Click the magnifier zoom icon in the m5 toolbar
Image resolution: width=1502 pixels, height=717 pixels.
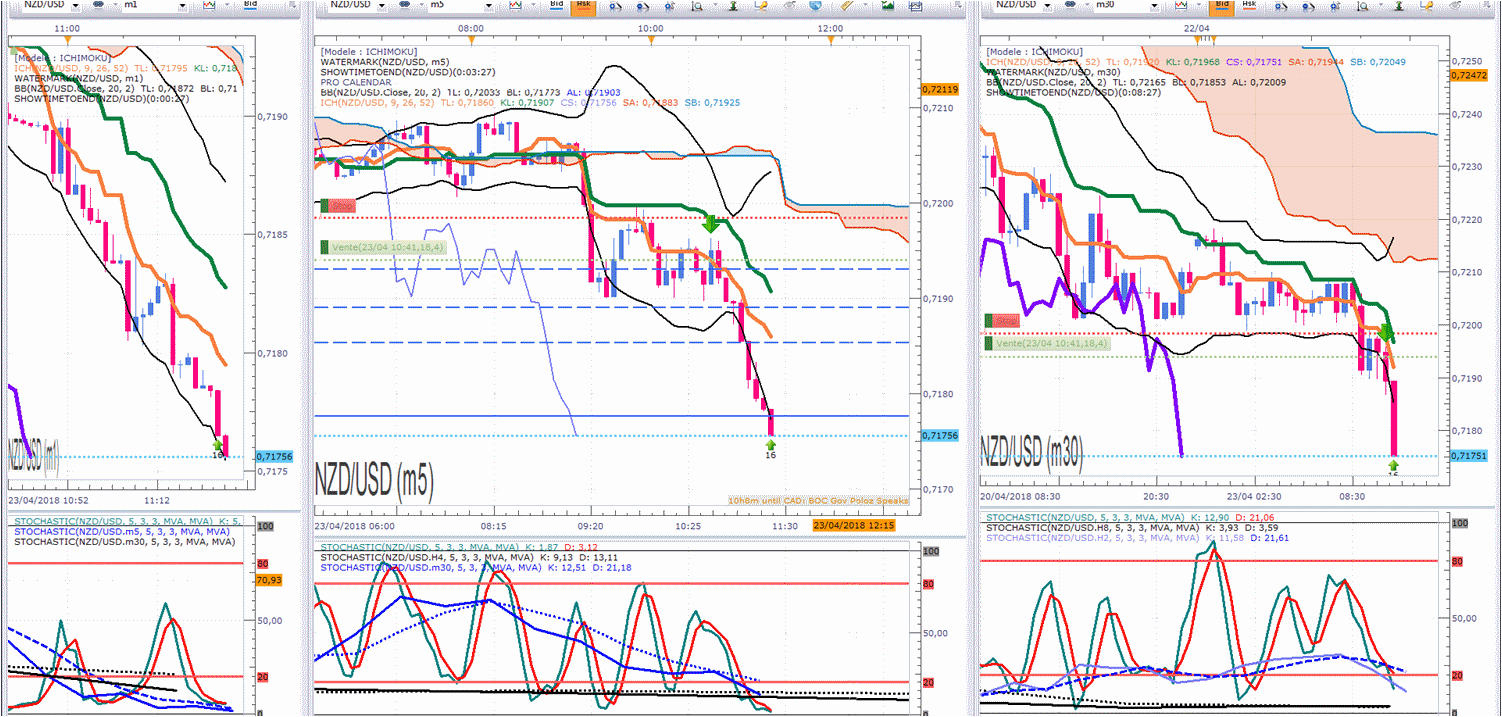pyautogui.click(x=697, y=6)
